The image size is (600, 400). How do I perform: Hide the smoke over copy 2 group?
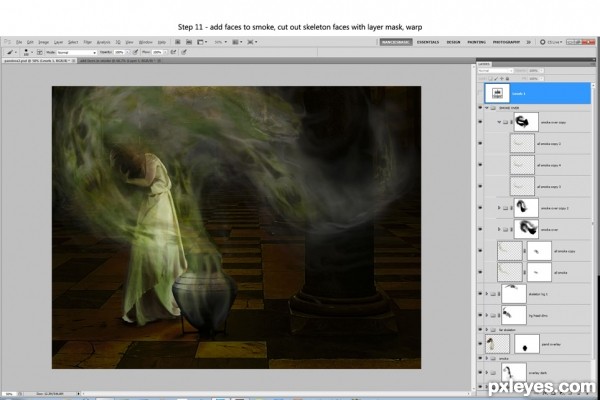click(x=480, y=208)
